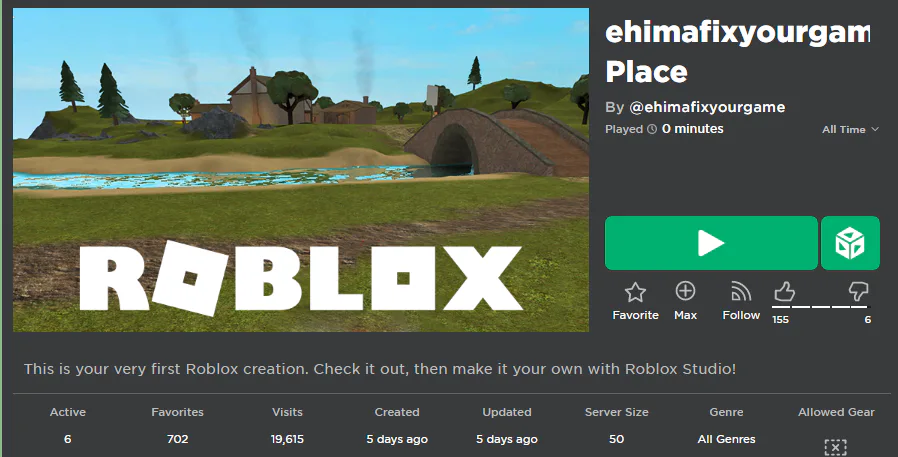Click the game description text
This screenshot has height=457, width=898.
click(380, 369)
